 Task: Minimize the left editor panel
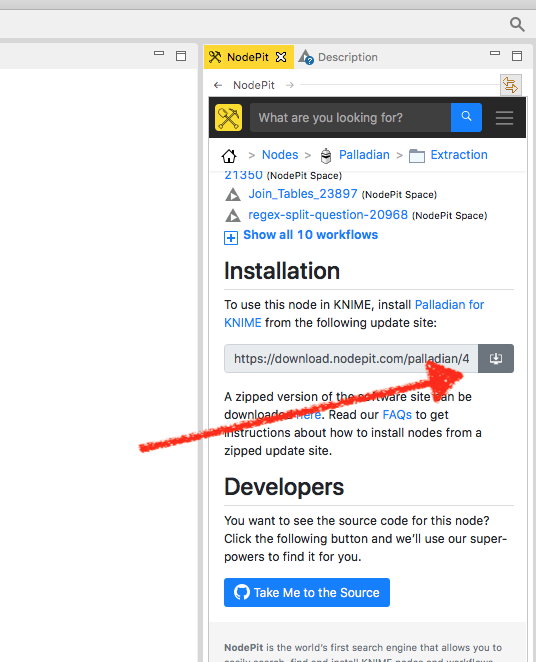click(159, 54)
